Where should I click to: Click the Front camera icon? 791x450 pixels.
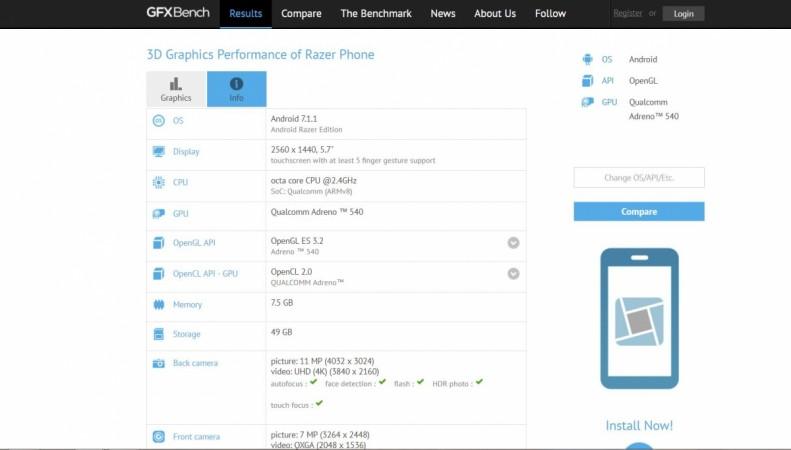158,436
